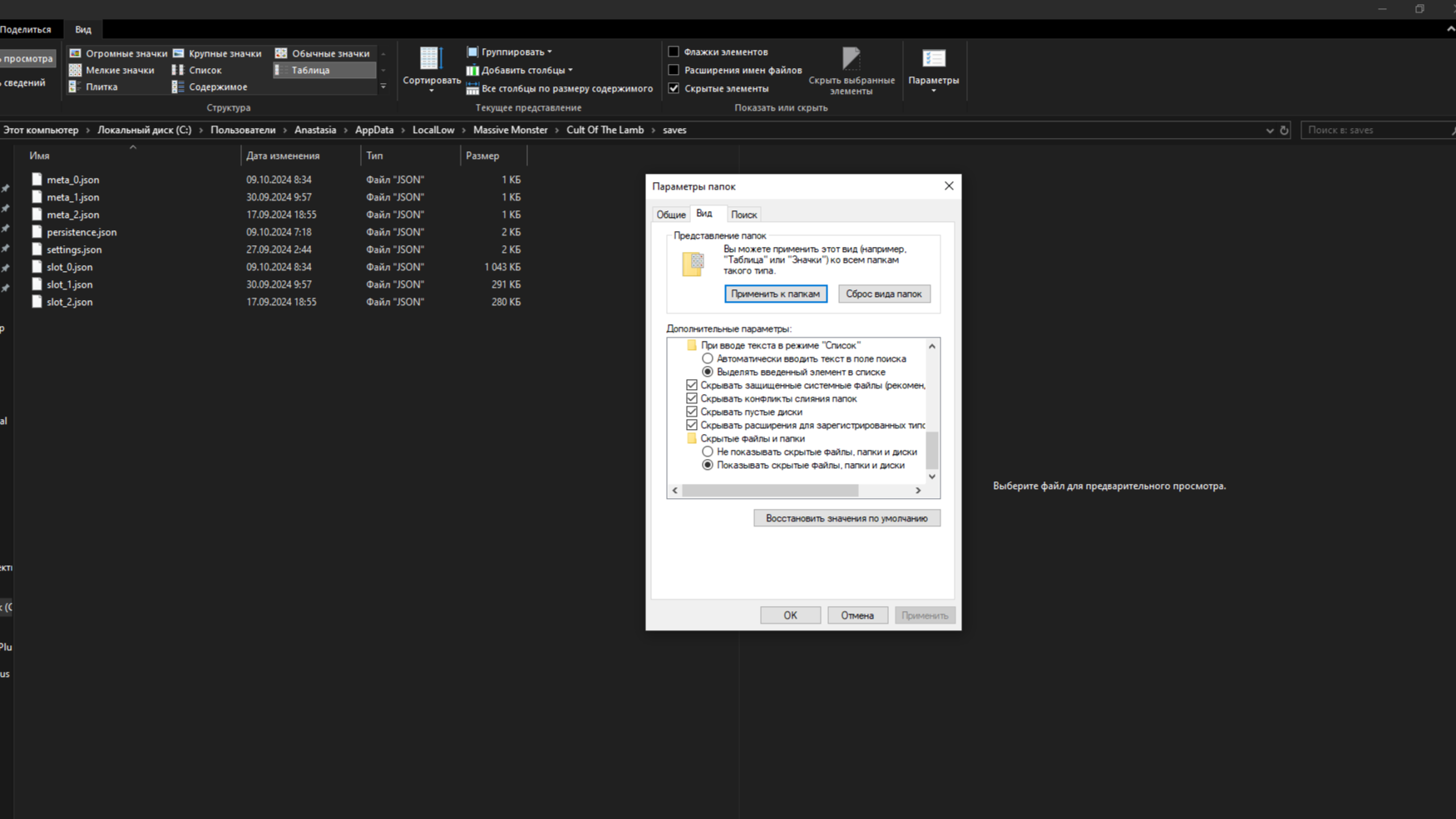Click the settings list's horizontal scrollbar thumb
The image size is (1456, 819).
pos(770,491)
